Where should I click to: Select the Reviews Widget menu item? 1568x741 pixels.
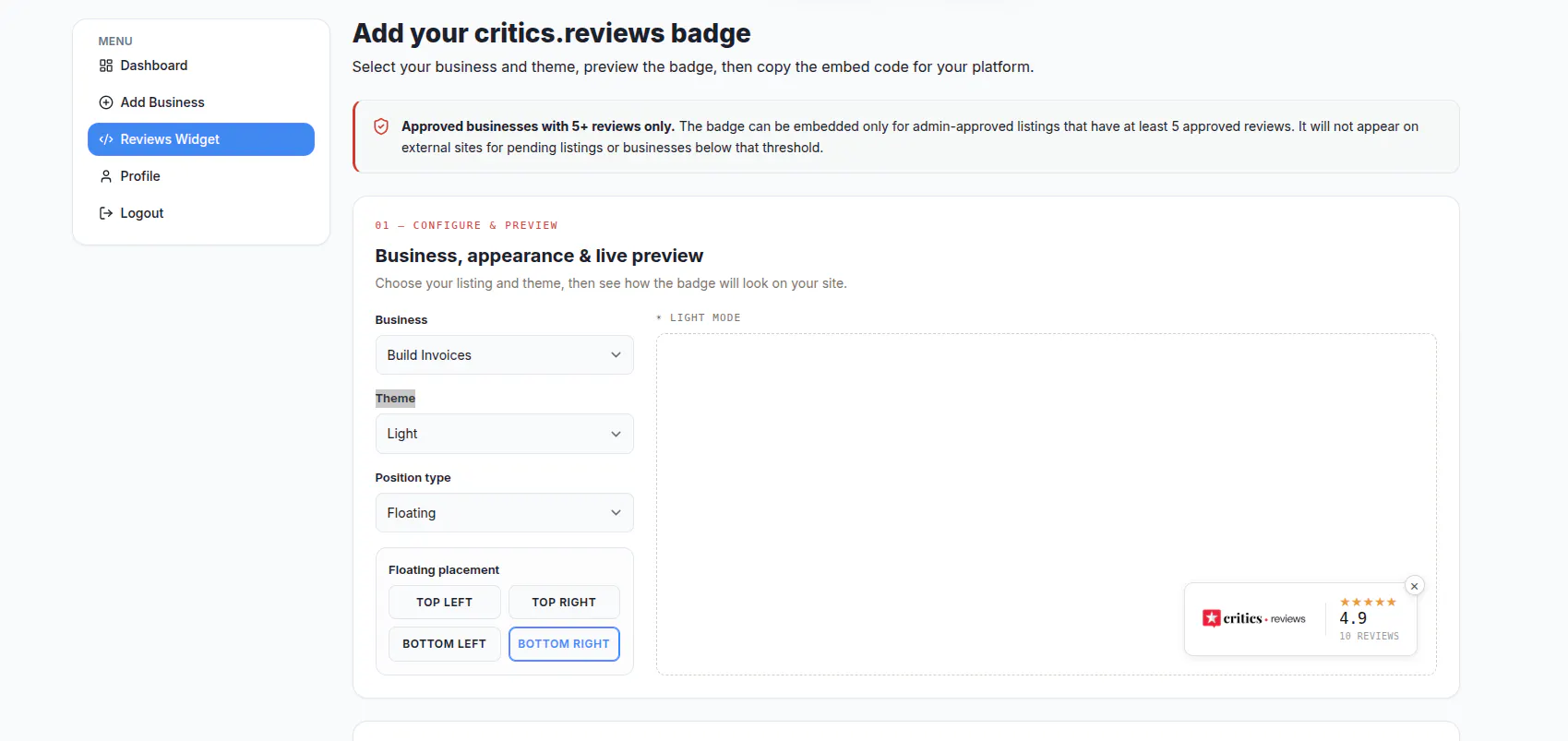201,139
